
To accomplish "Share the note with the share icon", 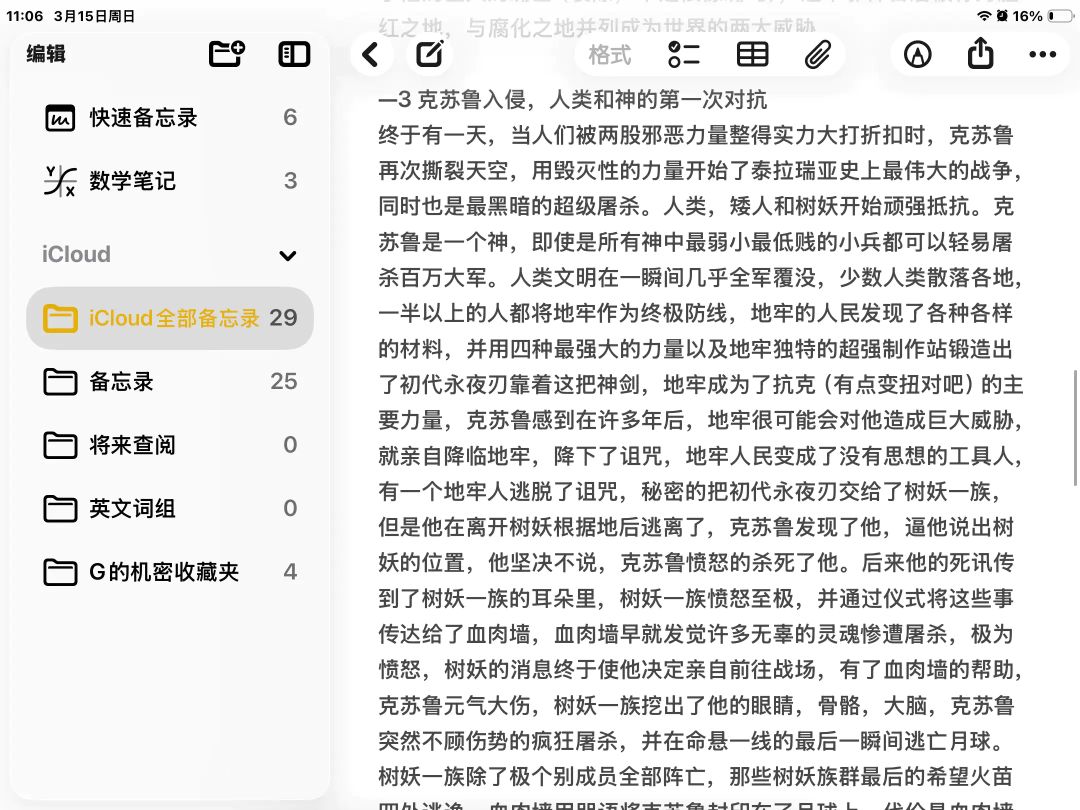I will click(x=980, y=53).
